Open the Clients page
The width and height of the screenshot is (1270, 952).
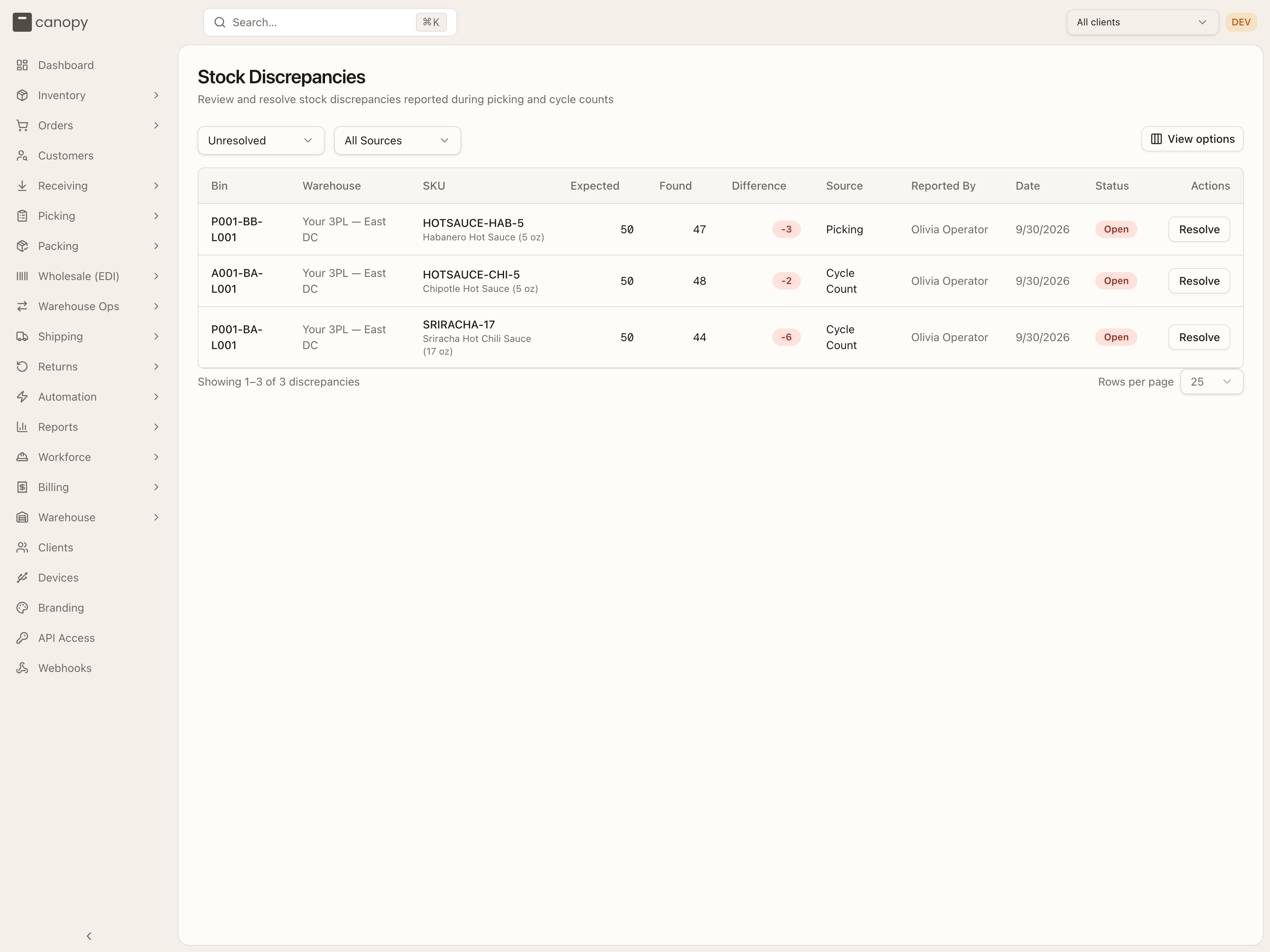89,547
